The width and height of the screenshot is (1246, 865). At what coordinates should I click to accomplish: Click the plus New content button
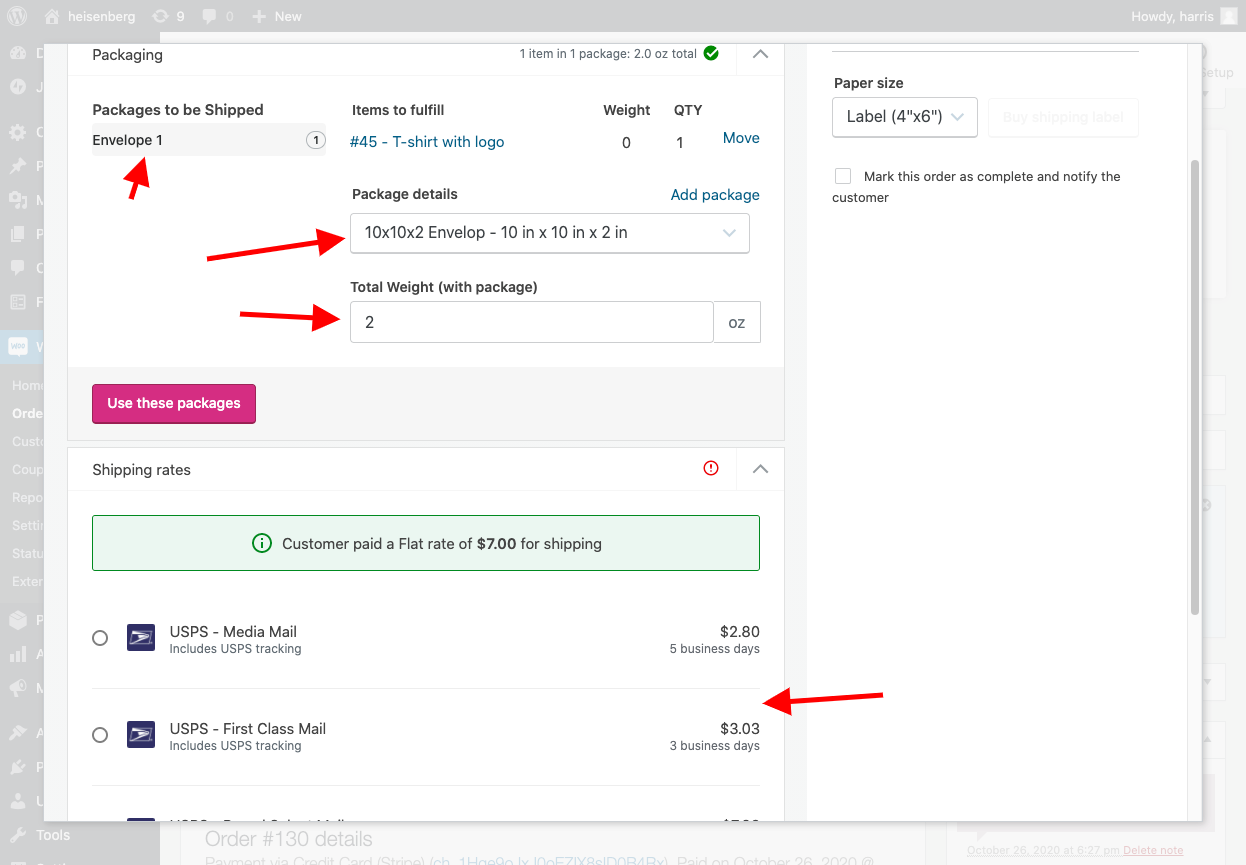pyautogui.click(x=277, y=16)
